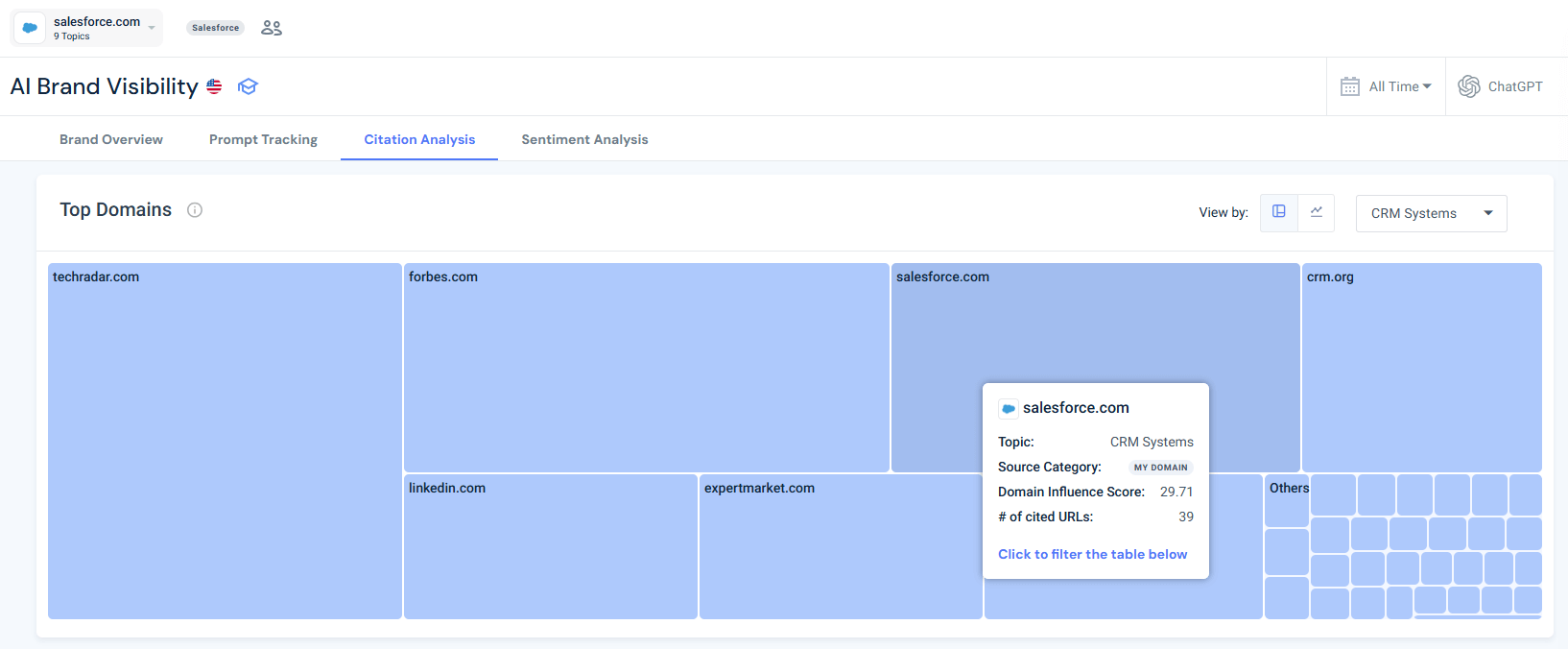Click the calendar icon beside All Time
Viewport: 1568px width, 649px height.
coord(1349,86)
